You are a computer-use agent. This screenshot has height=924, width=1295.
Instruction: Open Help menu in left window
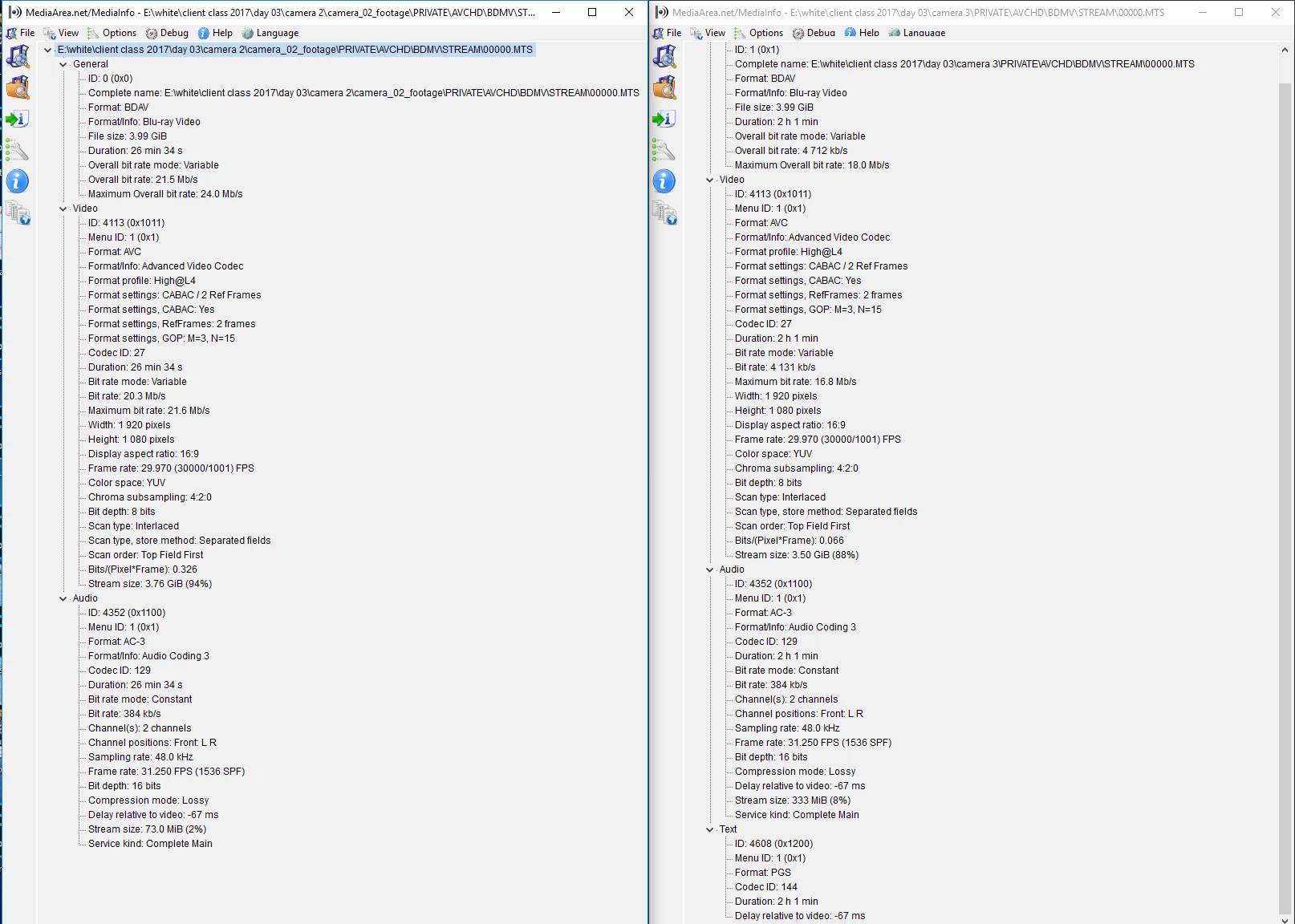215,33
